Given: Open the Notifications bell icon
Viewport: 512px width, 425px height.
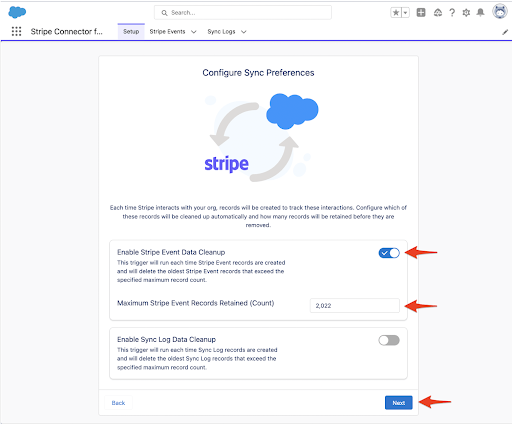Looking at the screenshot, I should pyautogui.click(x=480, y=13).
